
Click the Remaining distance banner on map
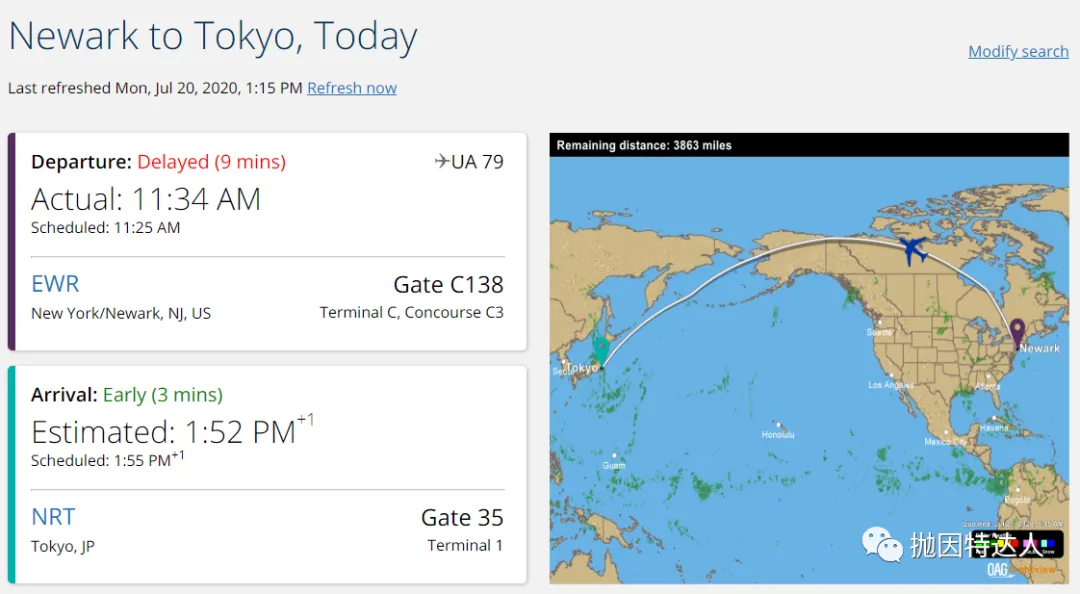tap(809, 145)
